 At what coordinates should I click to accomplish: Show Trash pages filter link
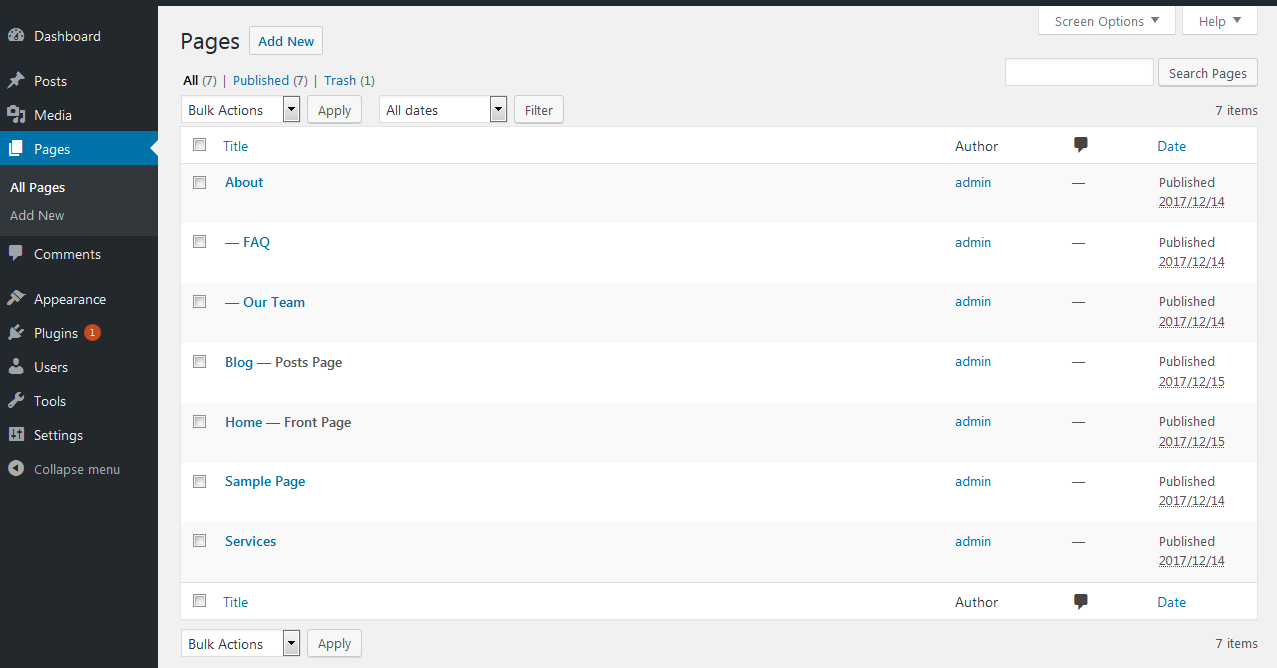pos(340,80)
